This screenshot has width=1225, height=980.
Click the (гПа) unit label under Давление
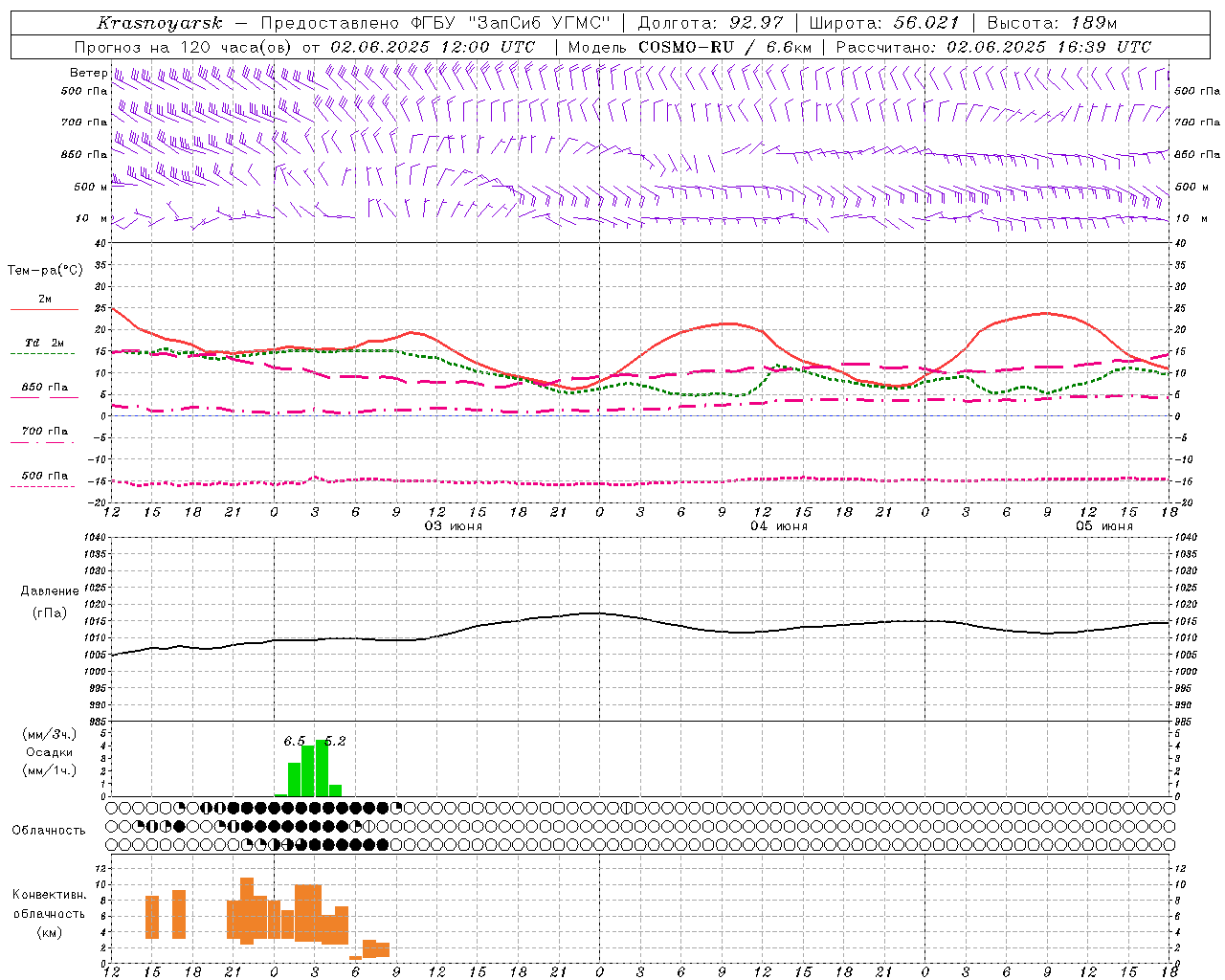[x=50, y=613]
